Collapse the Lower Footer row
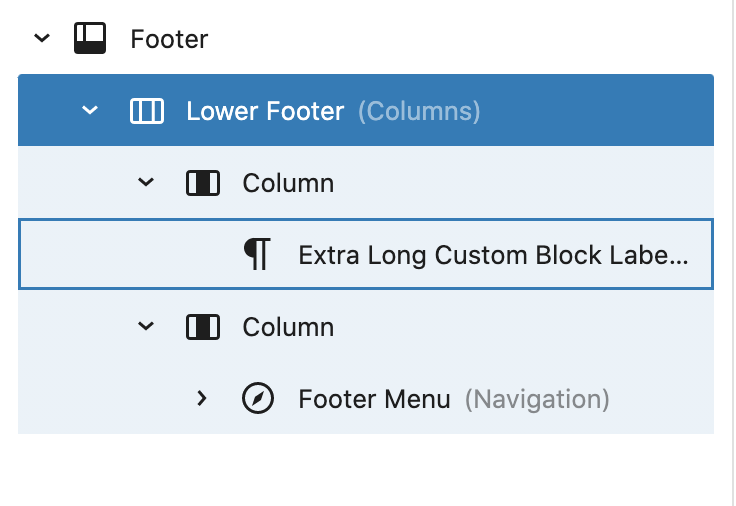This screenshot has width=736, height=506. (90, 111)
